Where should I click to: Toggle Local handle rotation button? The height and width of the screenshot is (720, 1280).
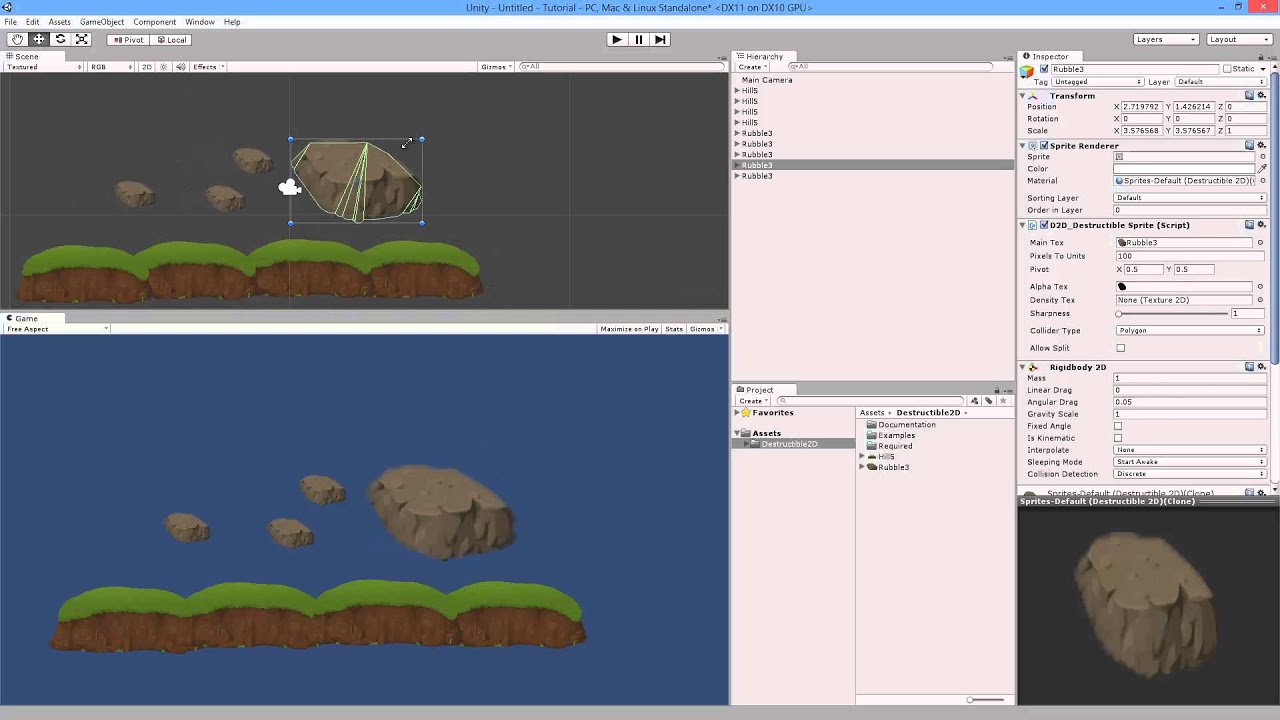[x=171, y=39]
